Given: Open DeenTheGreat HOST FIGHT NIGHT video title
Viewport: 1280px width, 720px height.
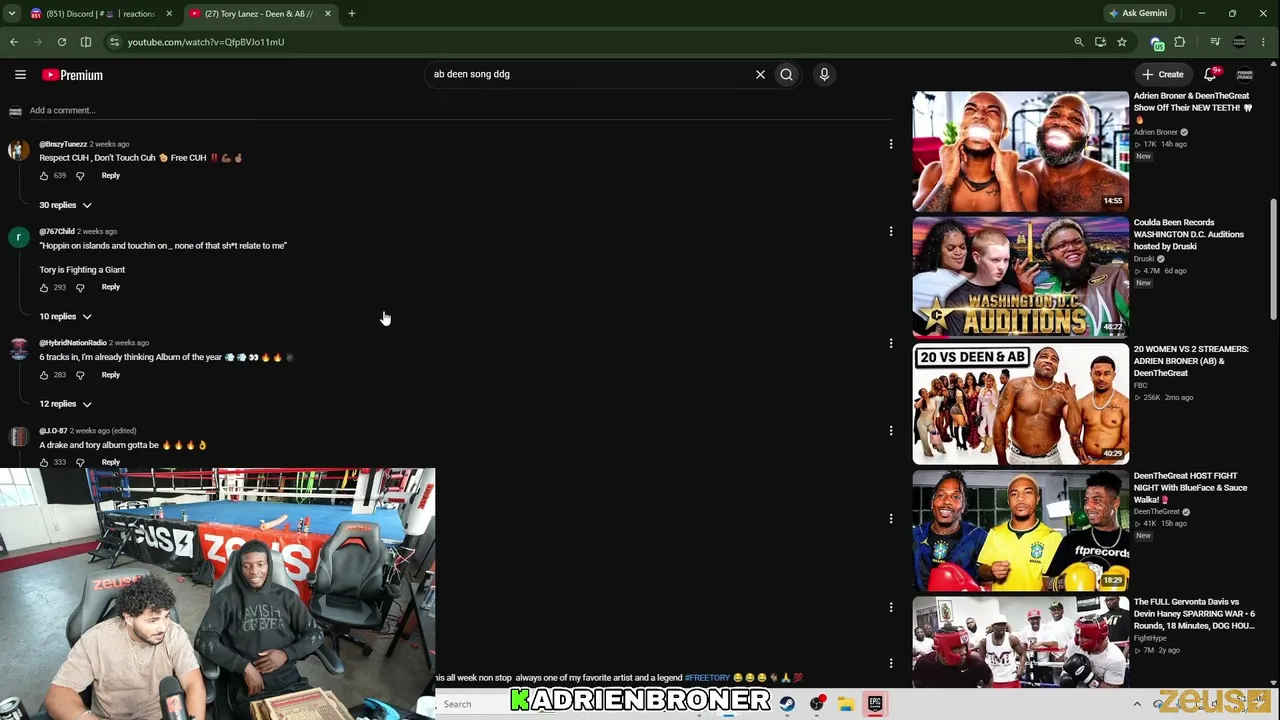Looking at the screenshot, I should pos(1191,488).
